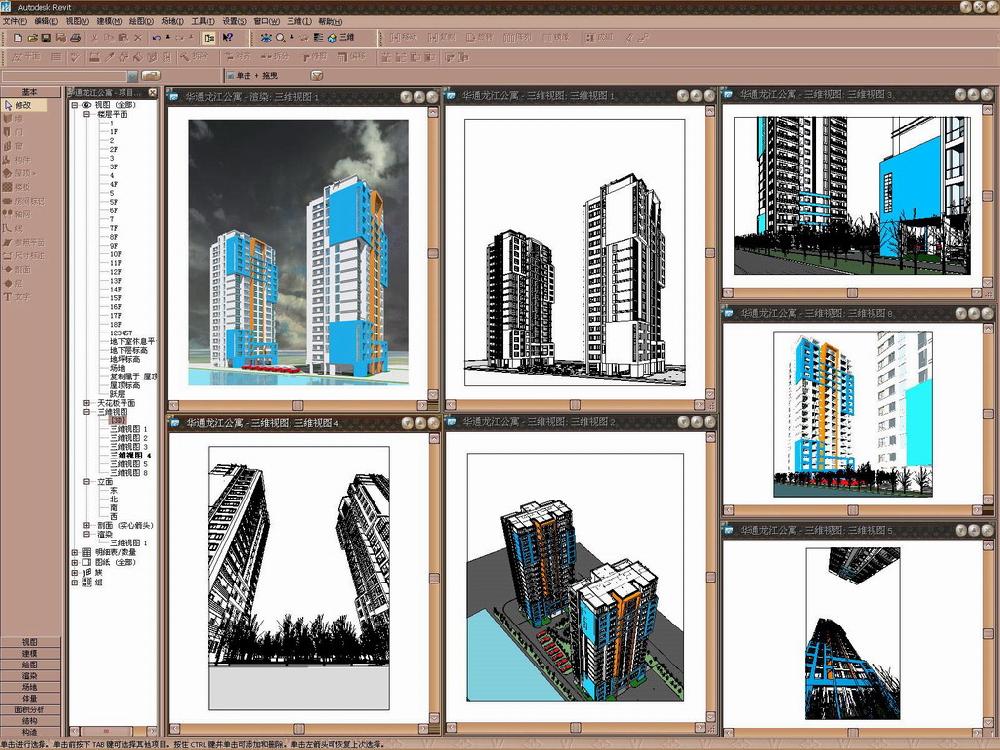
Task: Open the 工具(T) menu
Action: pyautogui.click(x=202, y=21)
